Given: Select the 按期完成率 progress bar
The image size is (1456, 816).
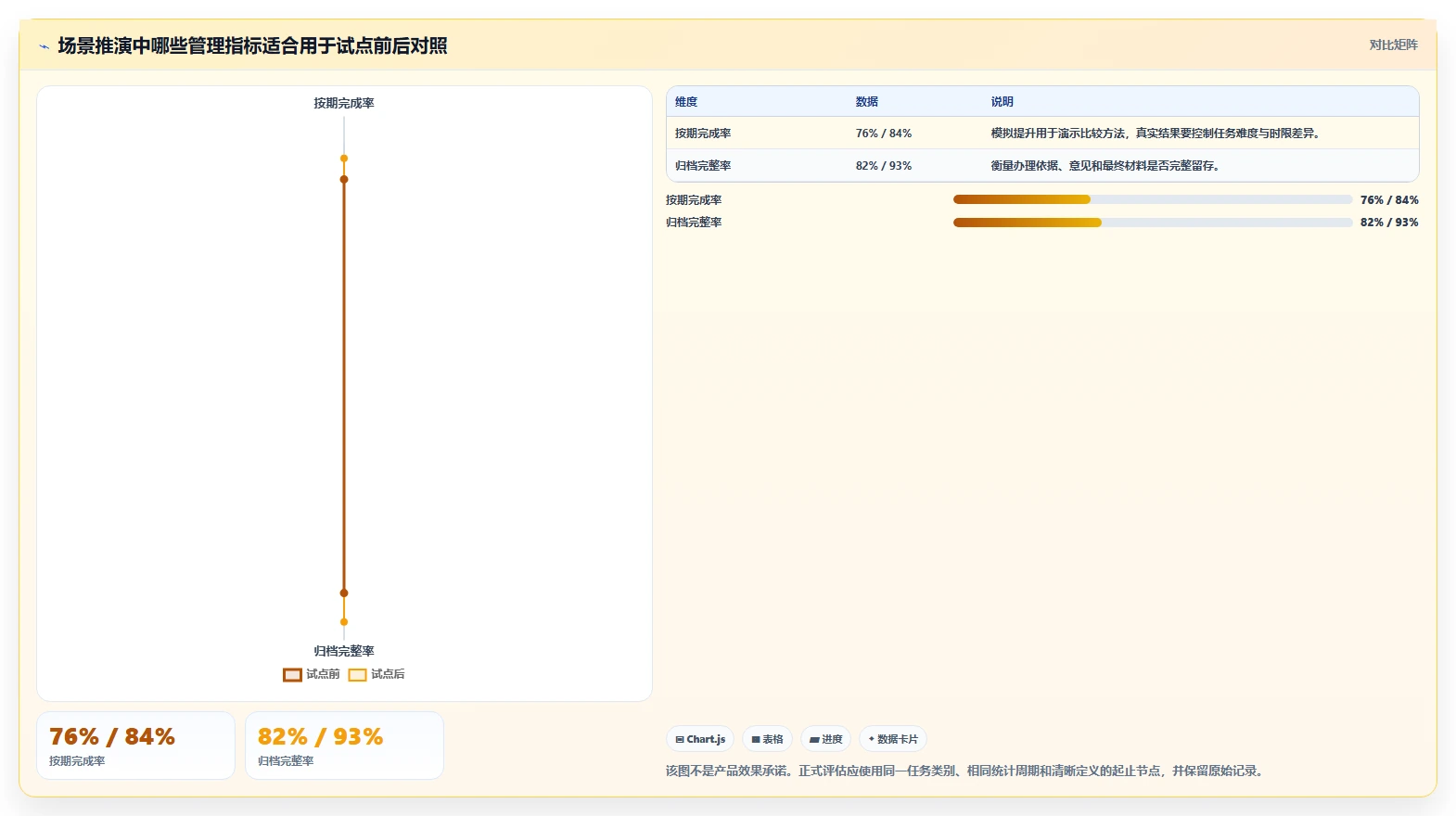Looking at the screenshot, I should pyautogui.click(x=1153, y=199).
